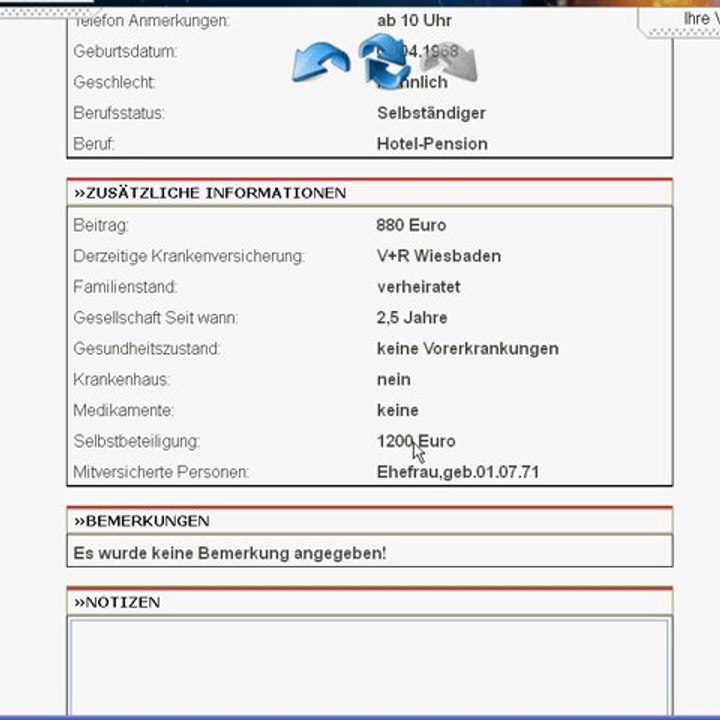The height and width of the screenshot is (720, 720).
Task: Click inside the Notizen text area
Action: (369, 667)
